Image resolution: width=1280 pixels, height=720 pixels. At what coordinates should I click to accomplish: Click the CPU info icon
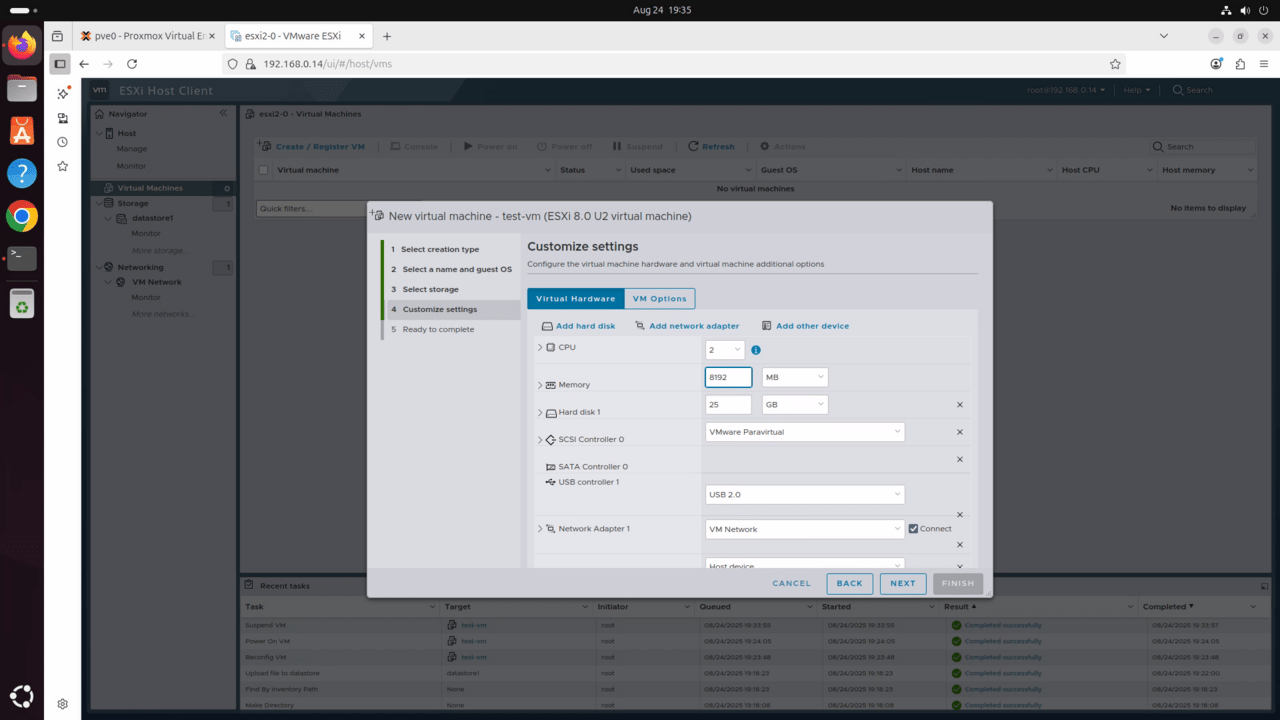pos(756,350)
